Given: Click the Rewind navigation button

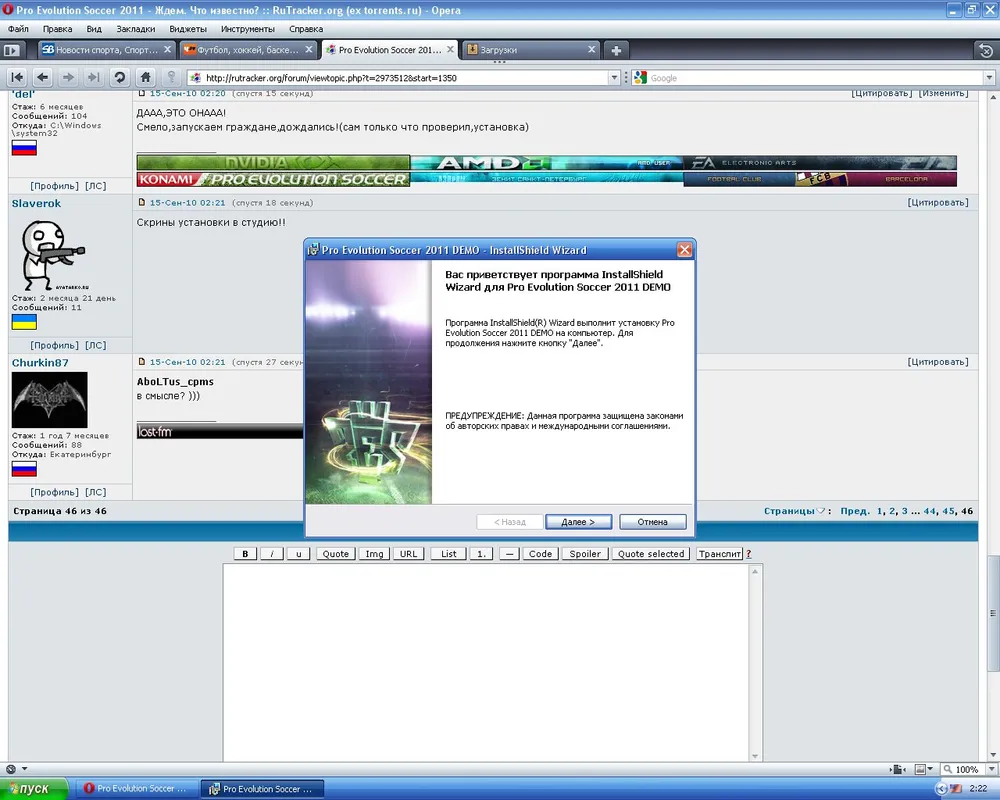Looking at the screenshot, I should point(17,78).
